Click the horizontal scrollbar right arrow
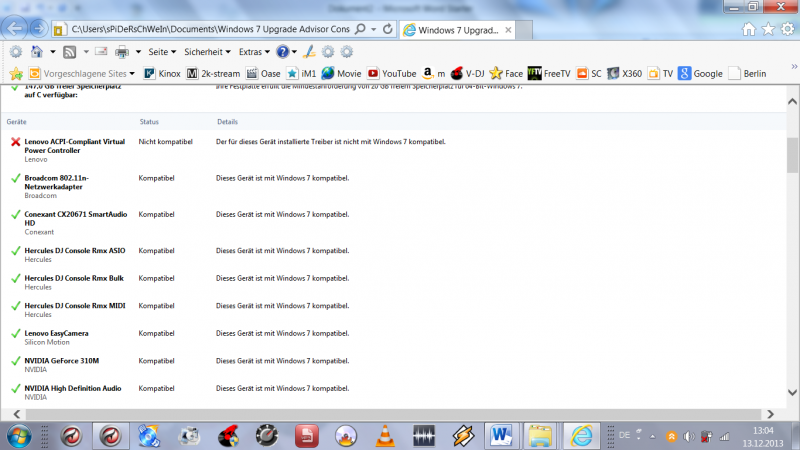The height and width of the screenshot is (450, 800). tap(770, 414)
